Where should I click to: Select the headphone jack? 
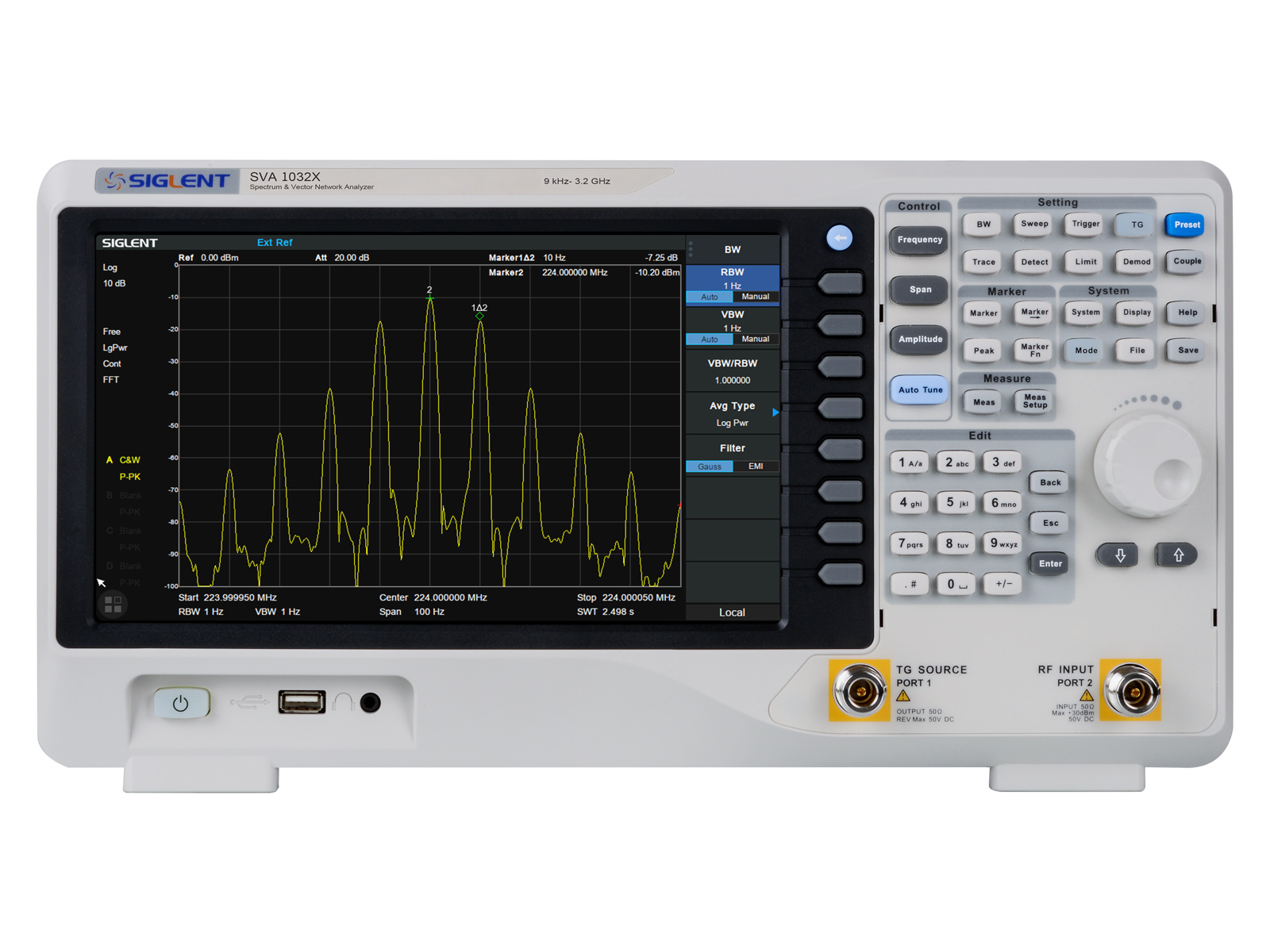(x=370, y=702)
